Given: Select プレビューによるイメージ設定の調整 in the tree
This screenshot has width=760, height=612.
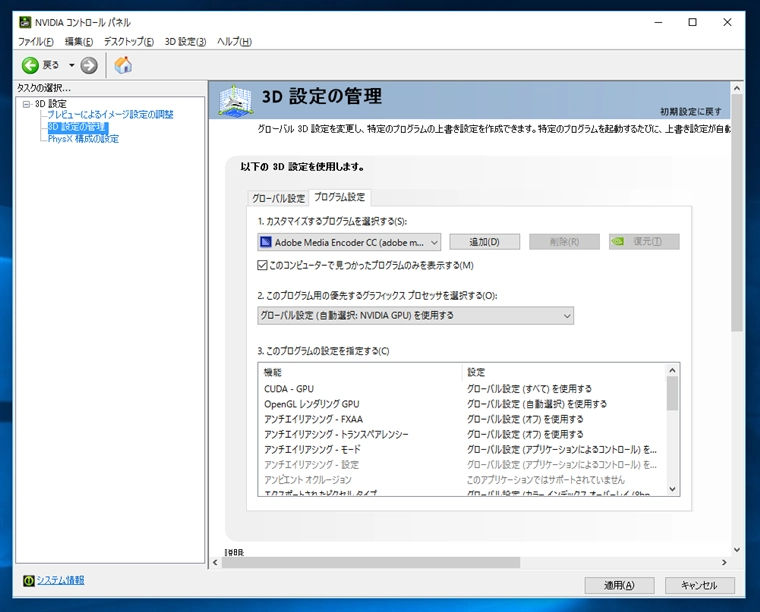Looking at the screenshot, I should click(x=110, y=114).
